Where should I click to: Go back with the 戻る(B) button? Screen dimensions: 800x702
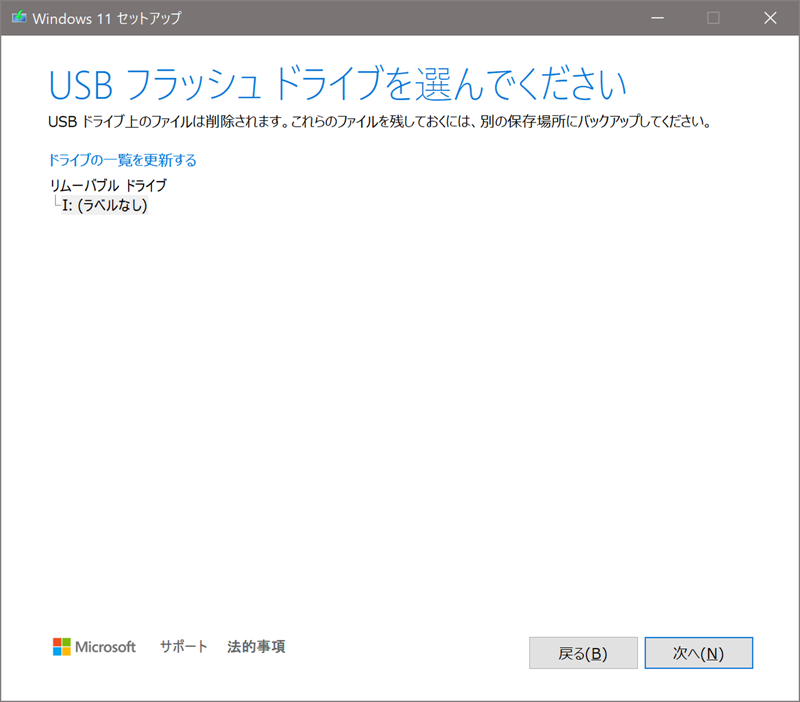pyautogui.click(x=583, y=653)
